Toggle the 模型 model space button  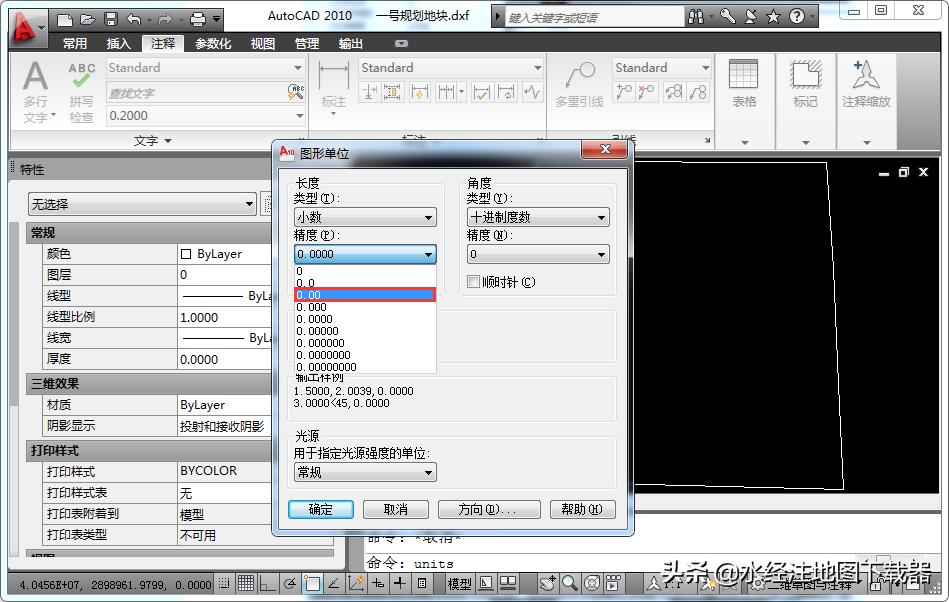click(459, 583)
